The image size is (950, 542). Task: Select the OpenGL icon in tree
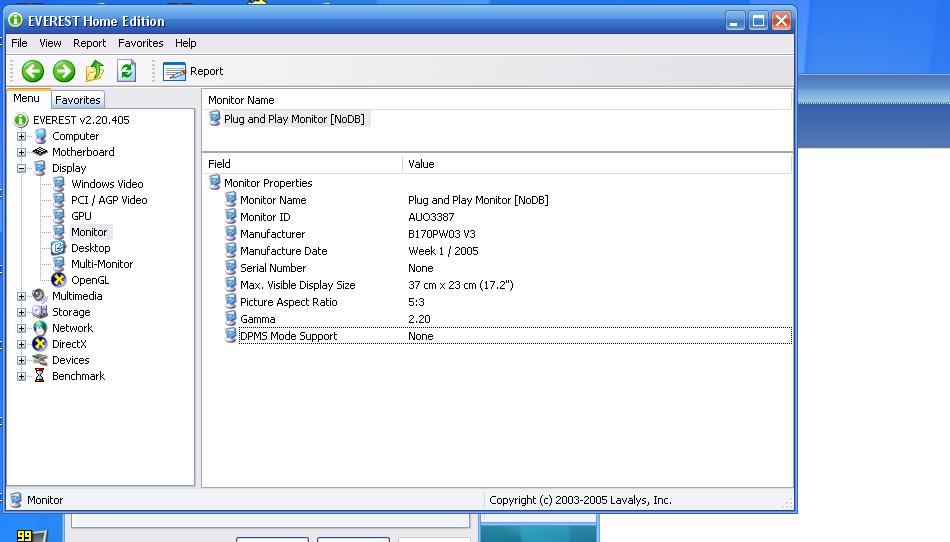pos(59,280)
